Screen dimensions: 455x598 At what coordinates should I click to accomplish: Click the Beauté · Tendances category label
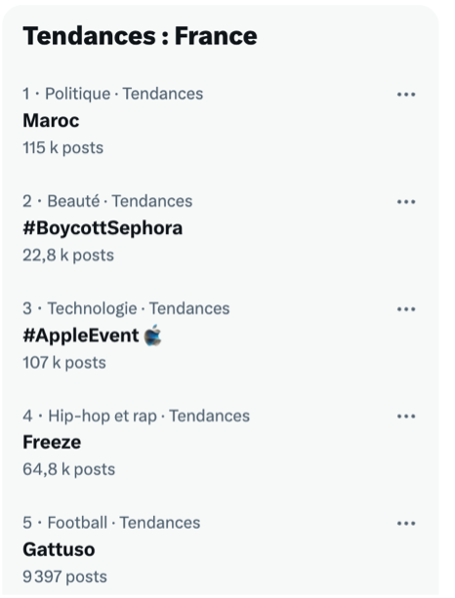coord(120,201)
